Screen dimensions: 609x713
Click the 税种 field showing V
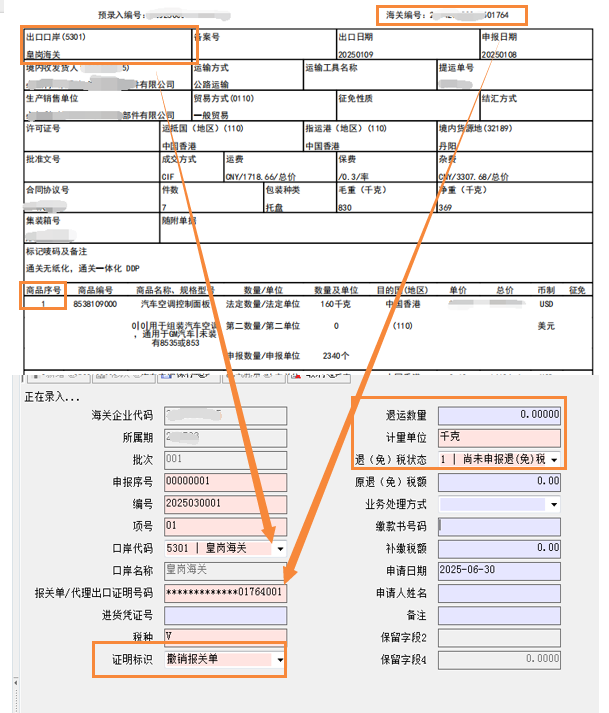point(226,636)
